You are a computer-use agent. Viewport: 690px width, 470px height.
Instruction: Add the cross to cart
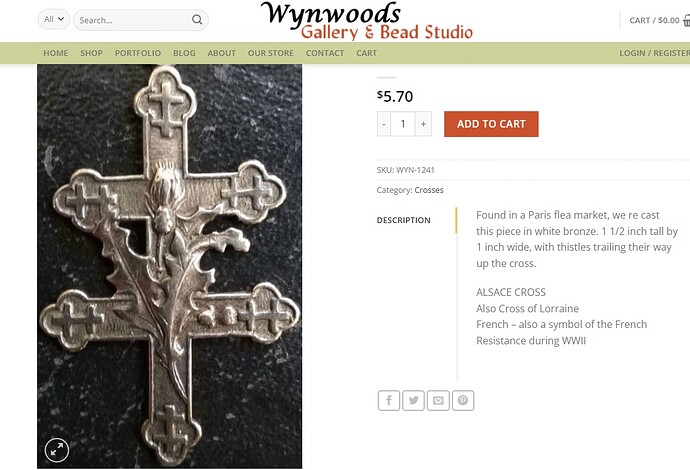[491, 124]
